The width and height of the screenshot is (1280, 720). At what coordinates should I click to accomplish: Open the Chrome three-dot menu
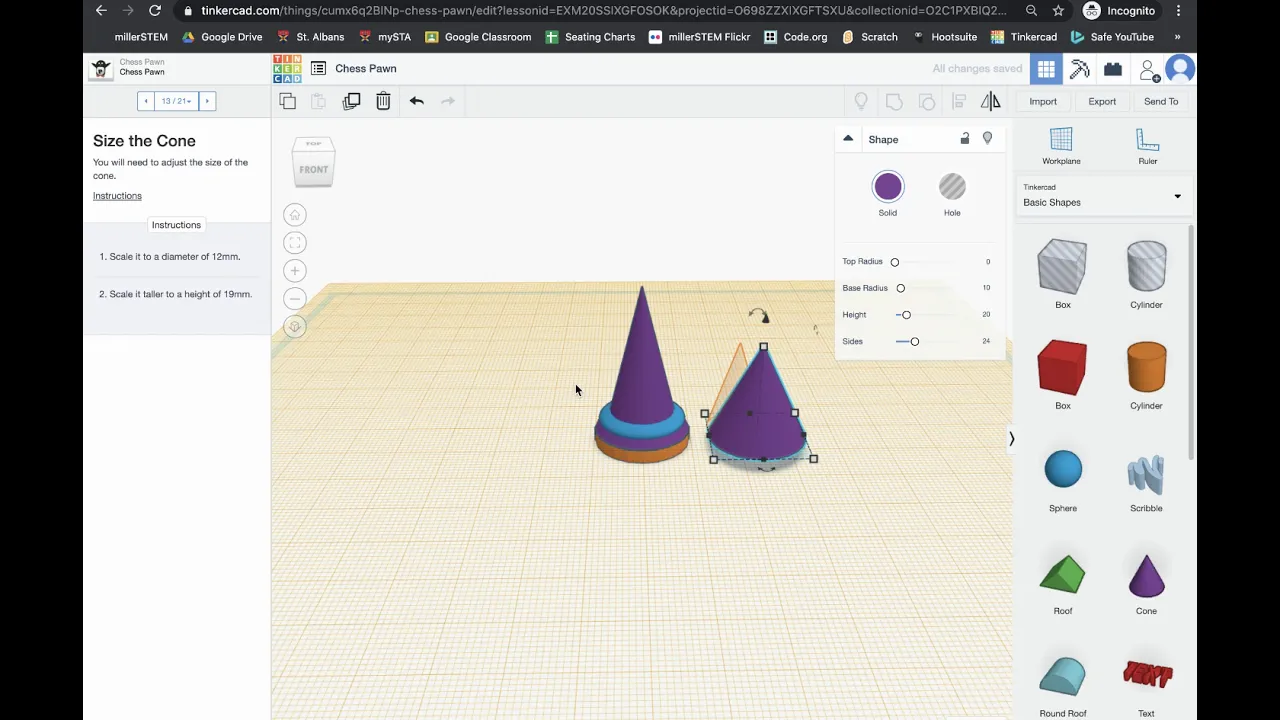(x=1179, y=11)
